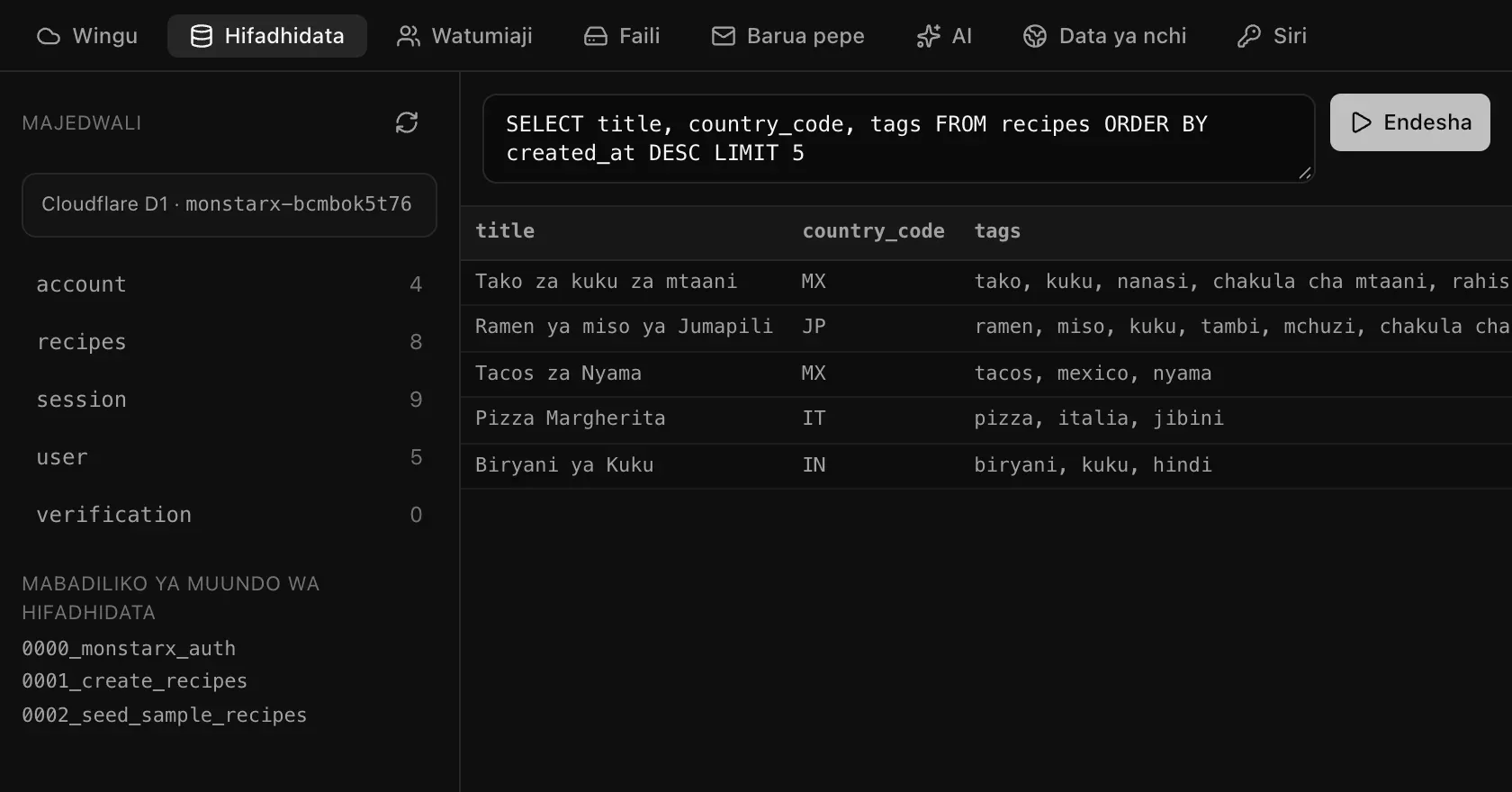Click the refresh tables icon
1512x792 pixels.
click(407, 122)
